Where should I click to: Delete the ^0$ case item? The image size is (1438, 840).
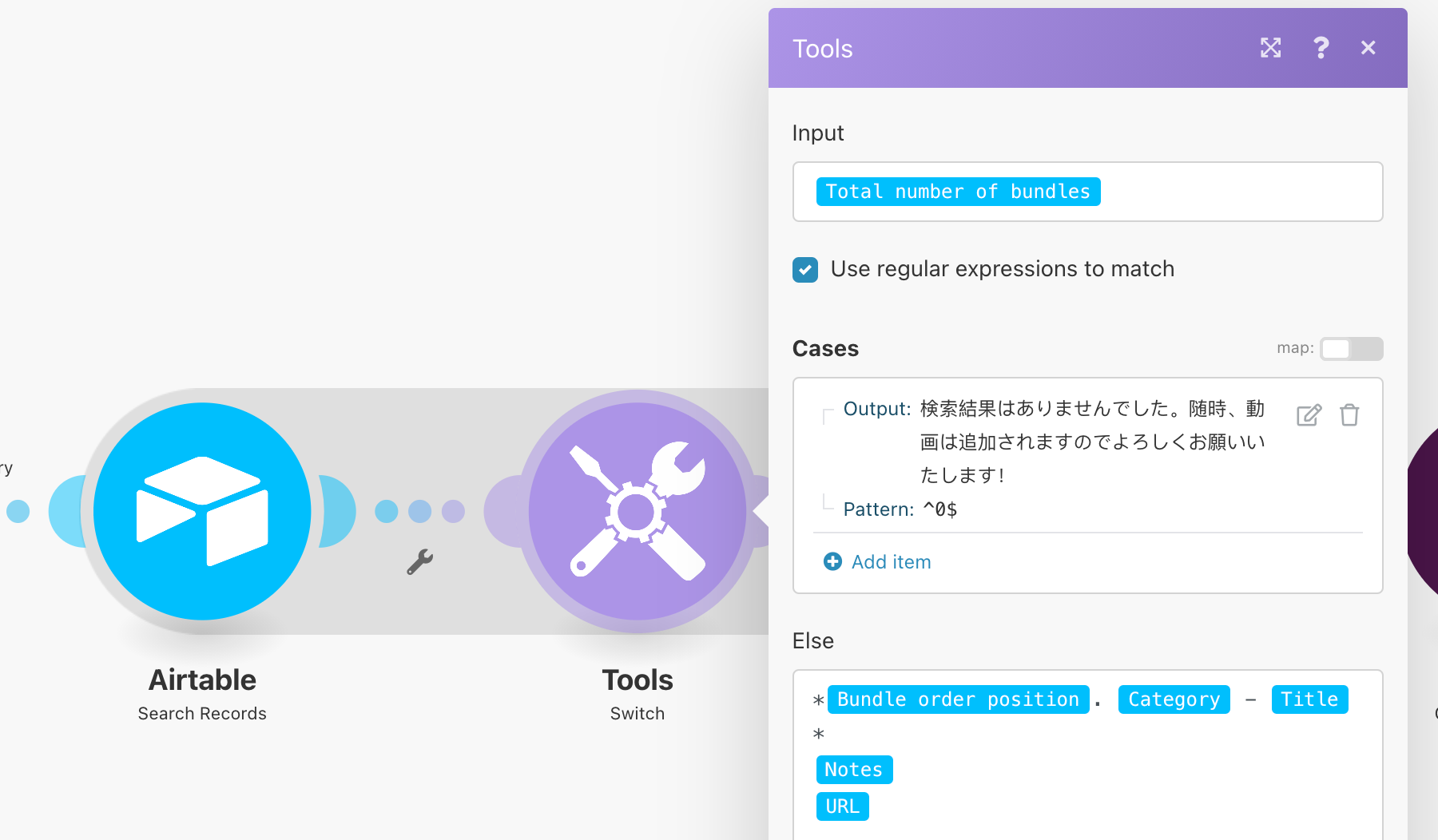click(1349, 415)
